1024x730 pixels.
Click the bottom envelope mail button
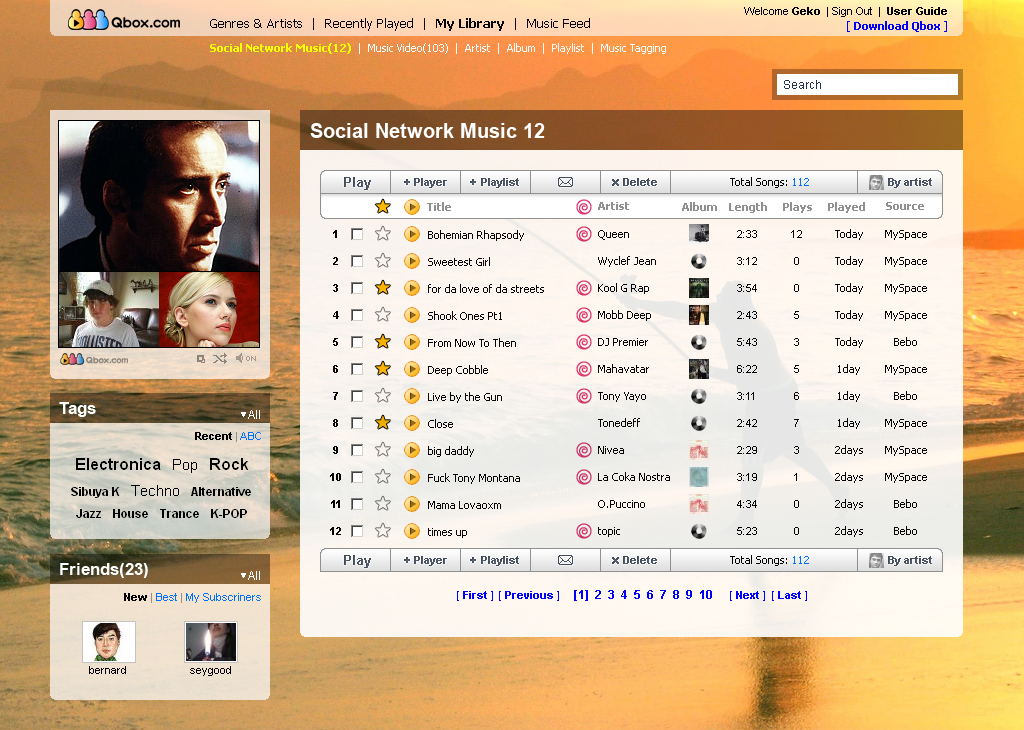coord(566,560)
